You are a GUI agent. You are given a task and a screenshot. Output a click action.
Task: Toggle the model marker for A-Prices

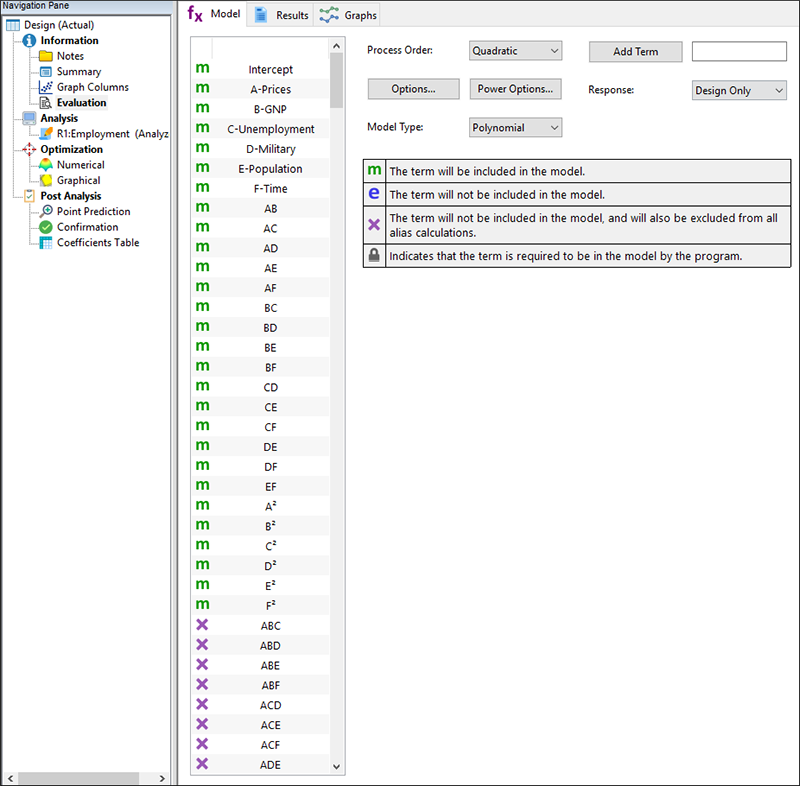pyautogui.click(x=202, y=89)
